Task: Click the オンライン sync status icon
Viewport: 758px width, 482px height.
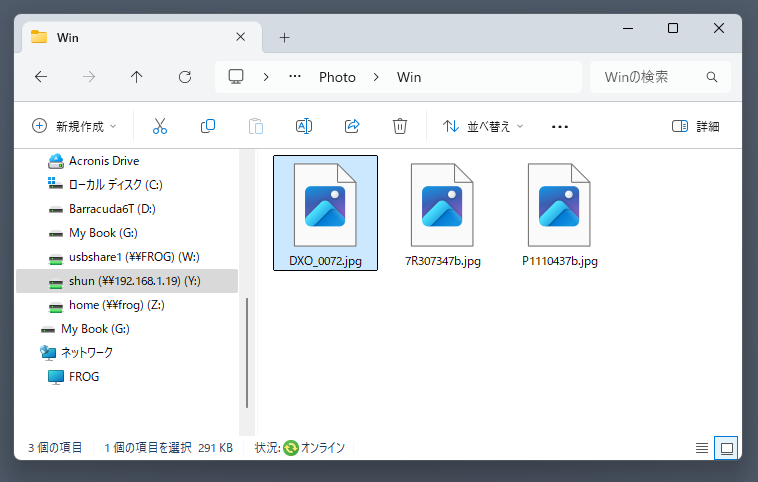Action: pos(291,448)
